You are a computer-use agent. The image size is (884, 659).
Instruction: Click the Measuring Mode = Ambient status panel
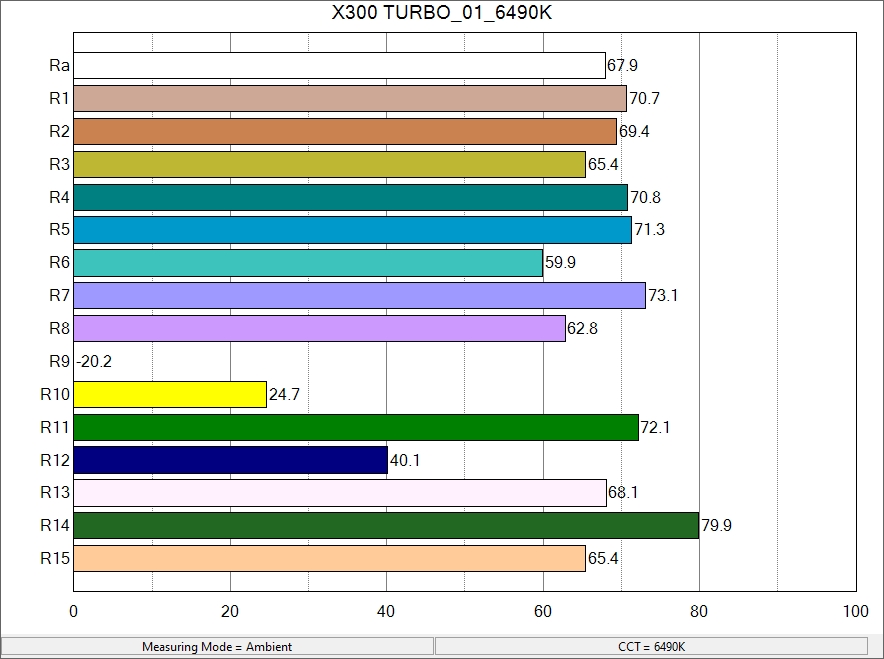point(217,647)
